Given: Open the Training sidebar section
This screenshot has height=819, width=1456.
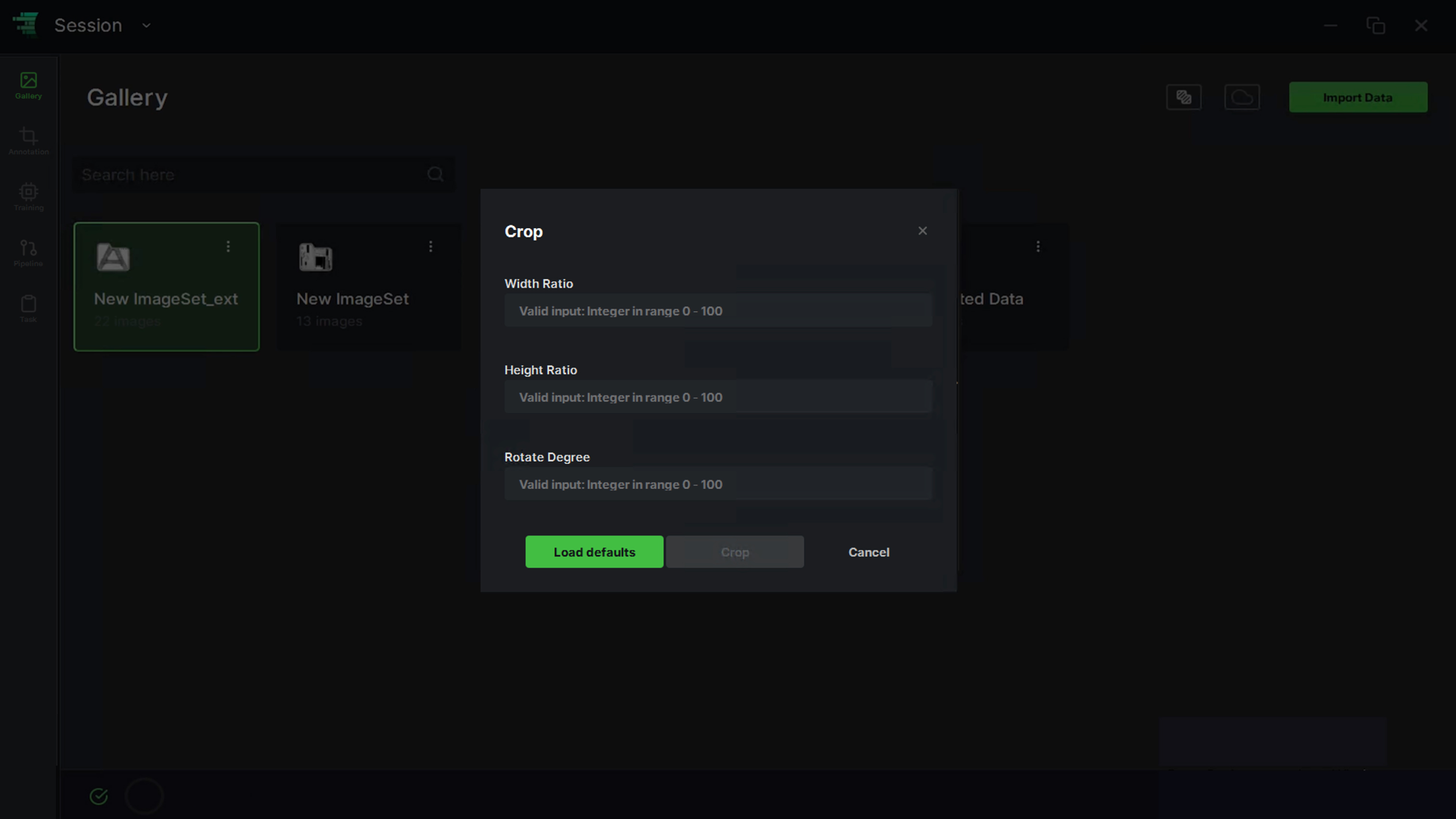Looking at the screenshot, I should tap(28, 197).
